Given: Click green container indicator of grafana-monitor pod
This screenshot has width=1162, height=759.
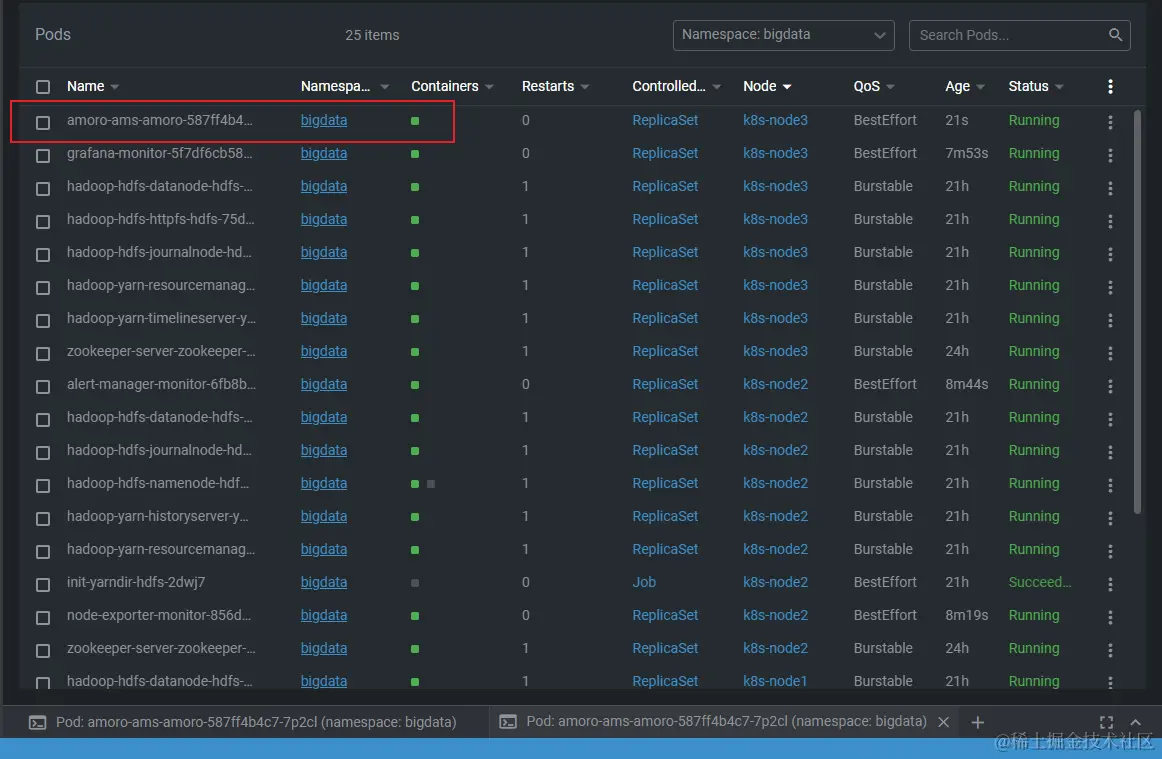Looking at the screenshot, I should point(415,154).
